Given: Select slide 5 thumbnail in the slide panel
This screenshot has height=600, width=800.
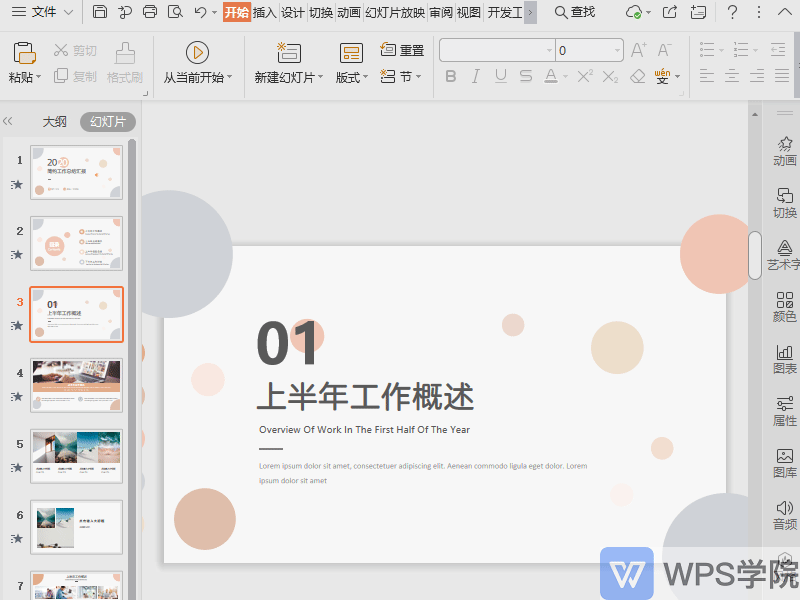Looking at the screenshot, I should tap(76, 456).
